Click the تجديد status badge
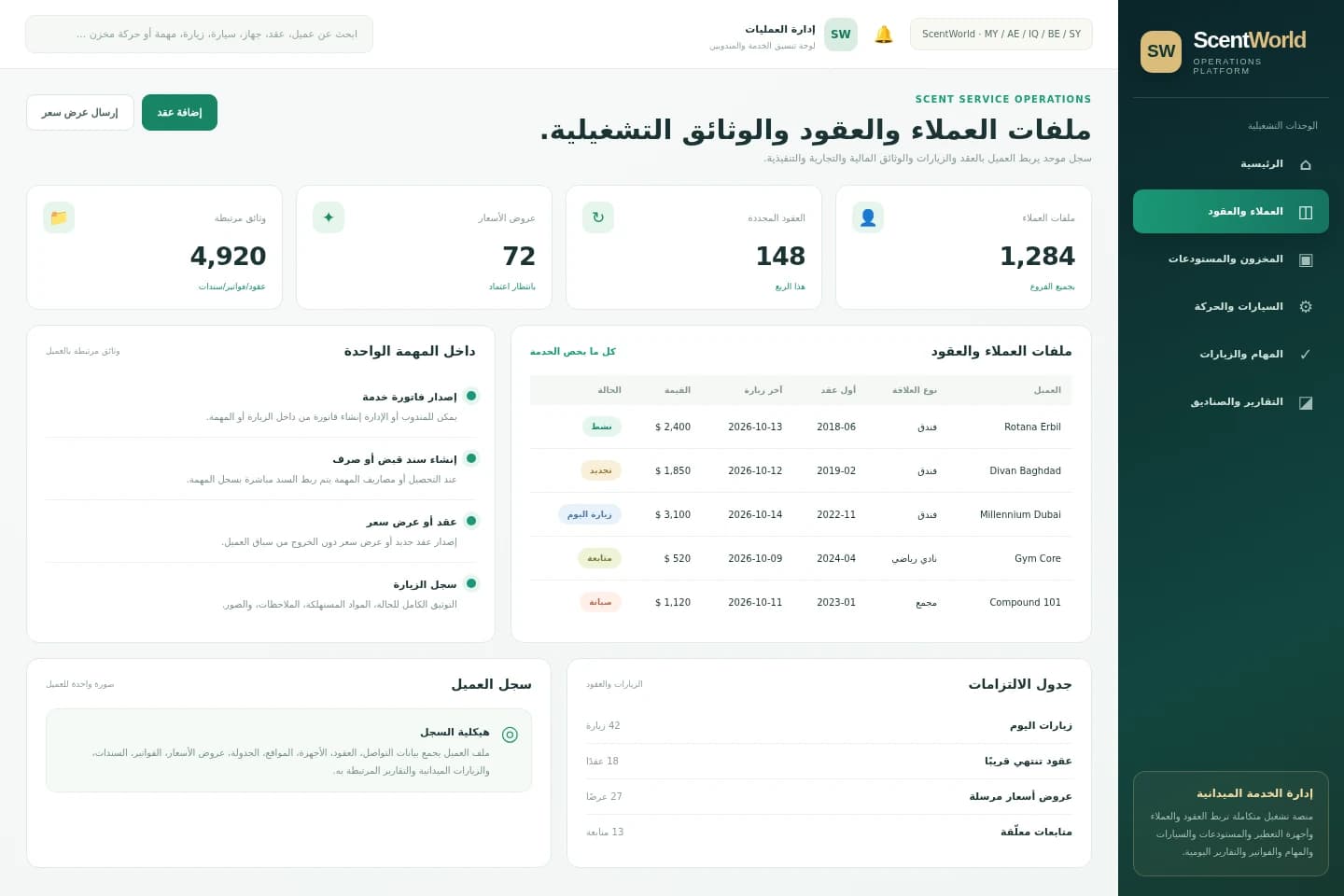Viewport: 1344px width, 896px height. 600,470
